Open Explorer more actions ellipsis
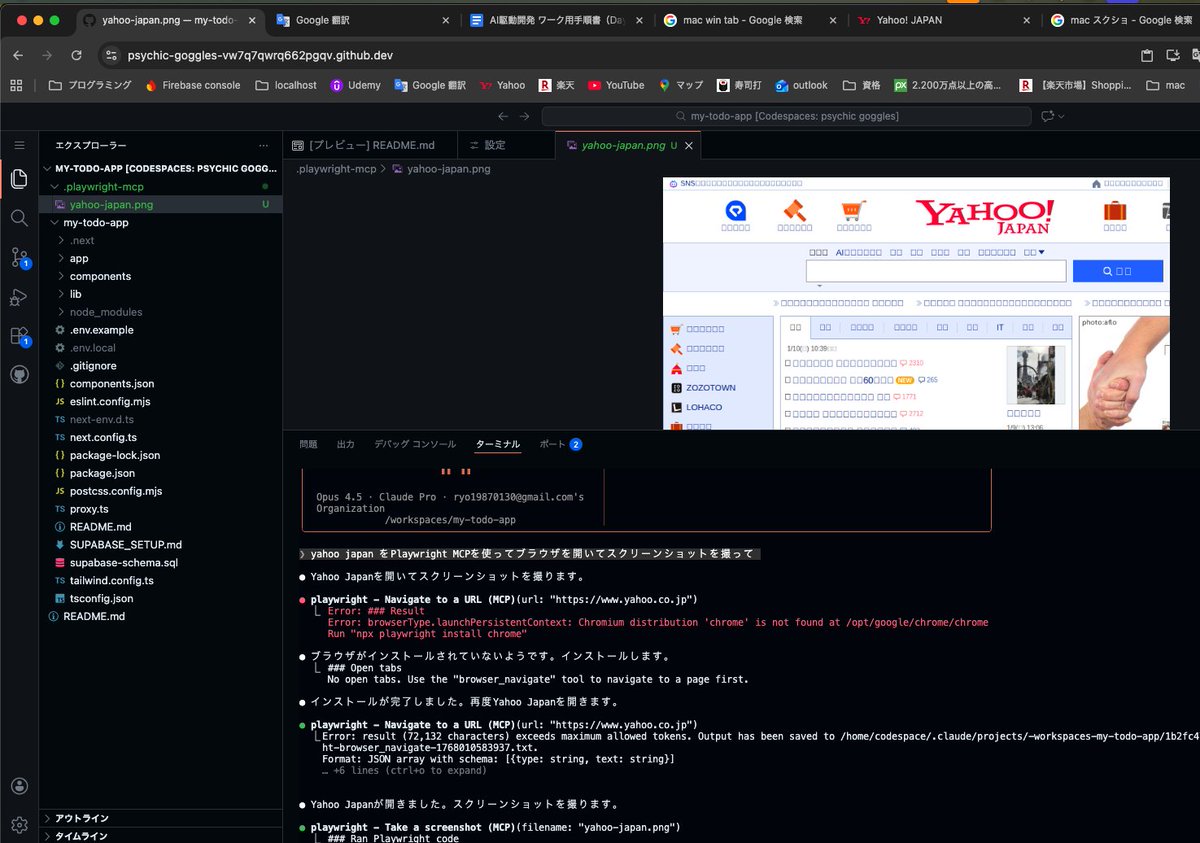Image resolution: width=1200 pixels, height=843 pixels. pos(263,145)
